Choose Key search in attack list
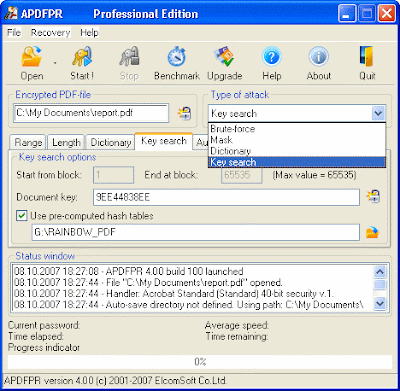 (x=297, y=162)
